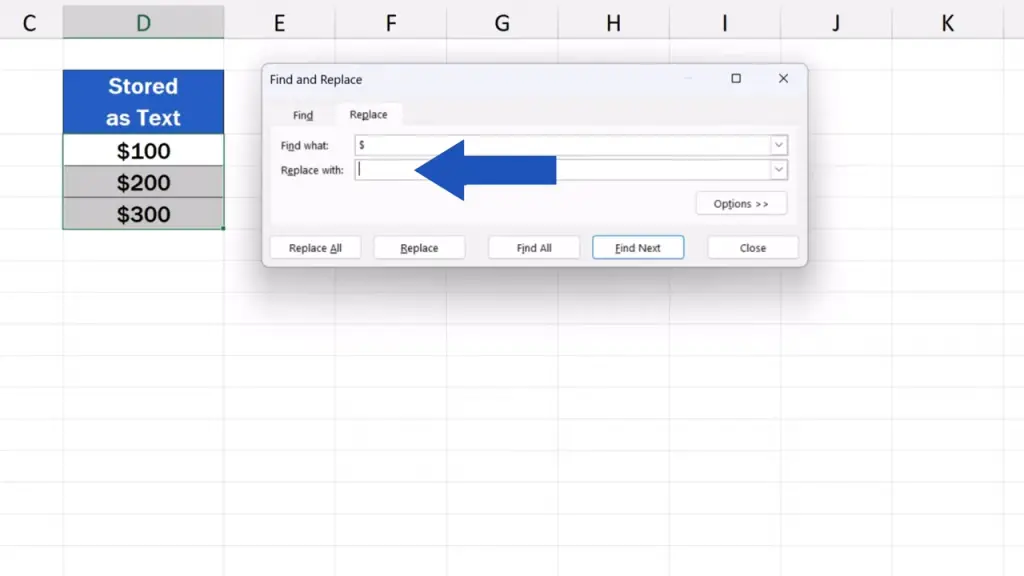Select the cell containing $200
1024x576 pixels.
coord(143,183)
